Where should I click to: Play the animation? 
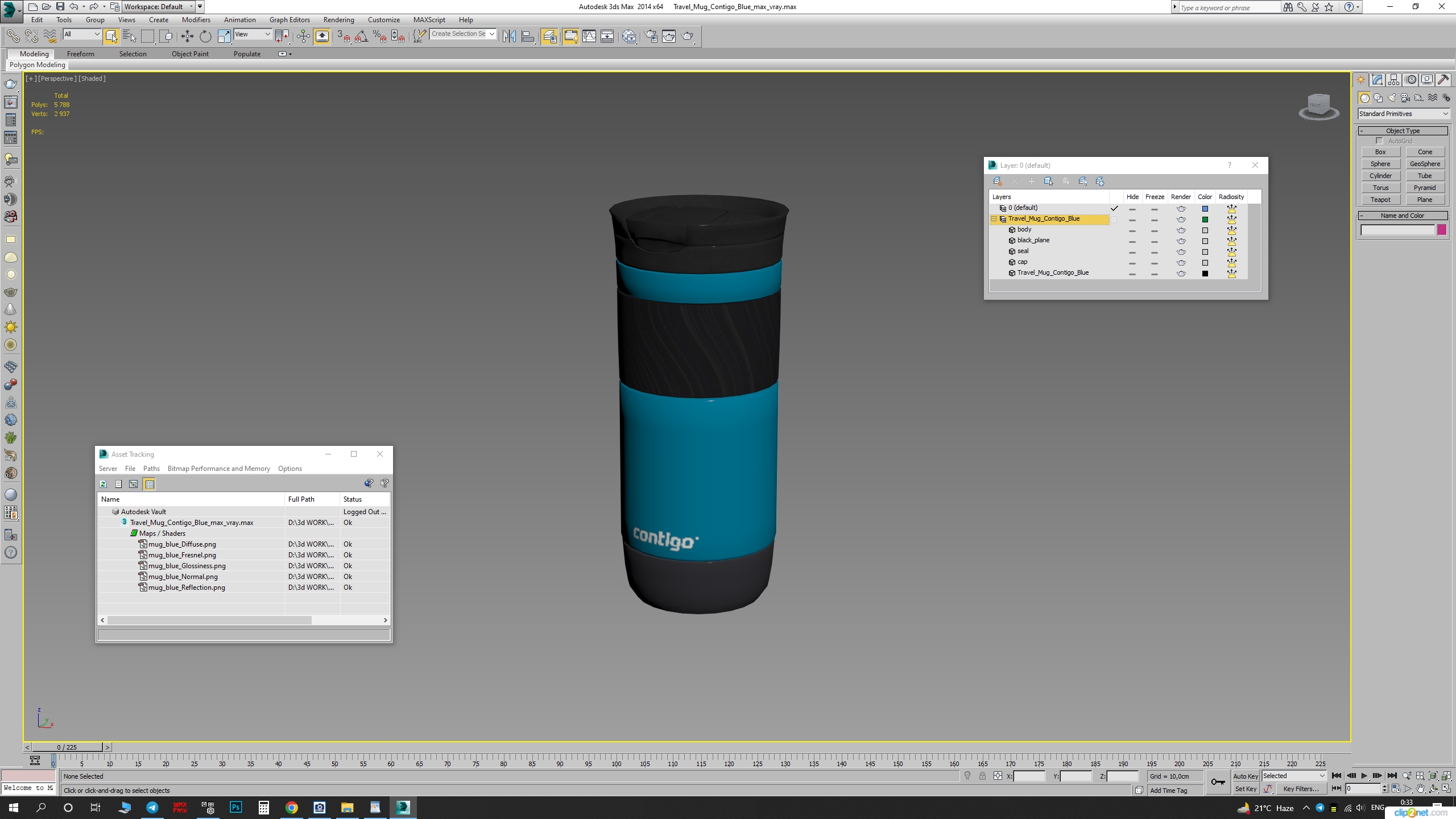(x=1364, y=776)
